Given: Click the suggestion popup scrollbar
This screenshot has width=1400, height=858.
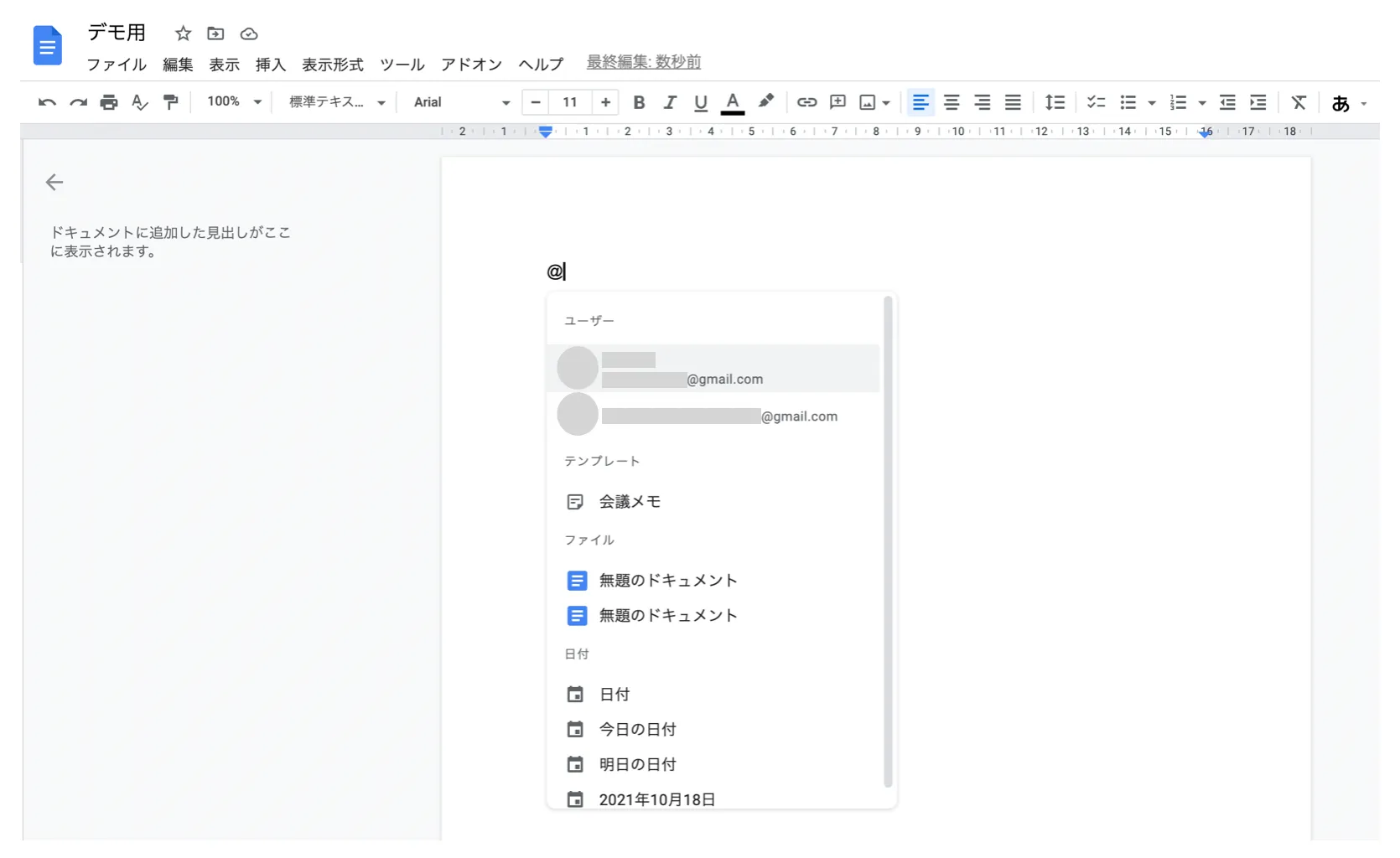Looking at the screenshot, I should coord(888,541).
